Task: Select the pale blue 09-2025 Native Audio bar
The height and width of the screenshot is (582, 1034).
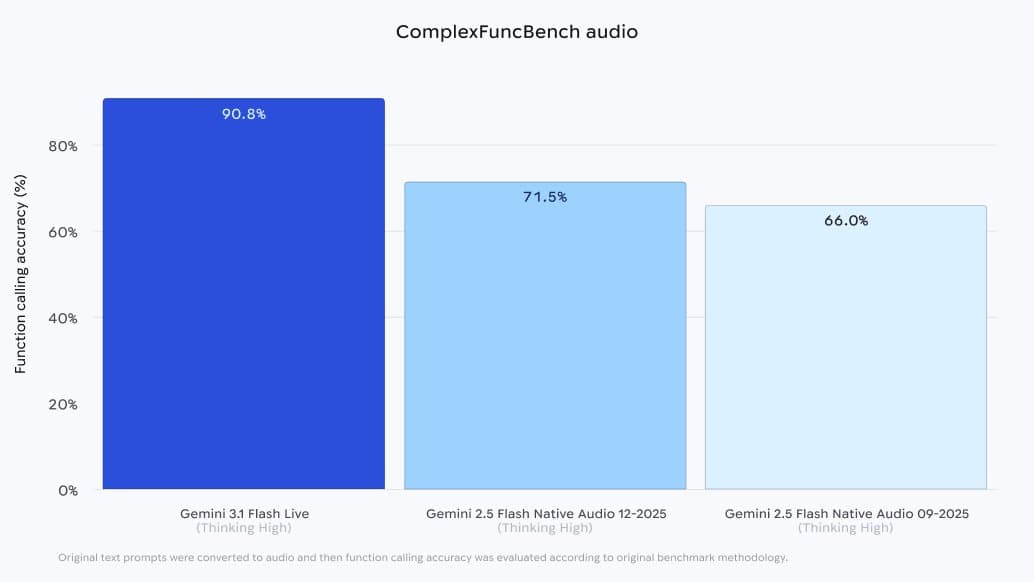Action: [846, 350]
